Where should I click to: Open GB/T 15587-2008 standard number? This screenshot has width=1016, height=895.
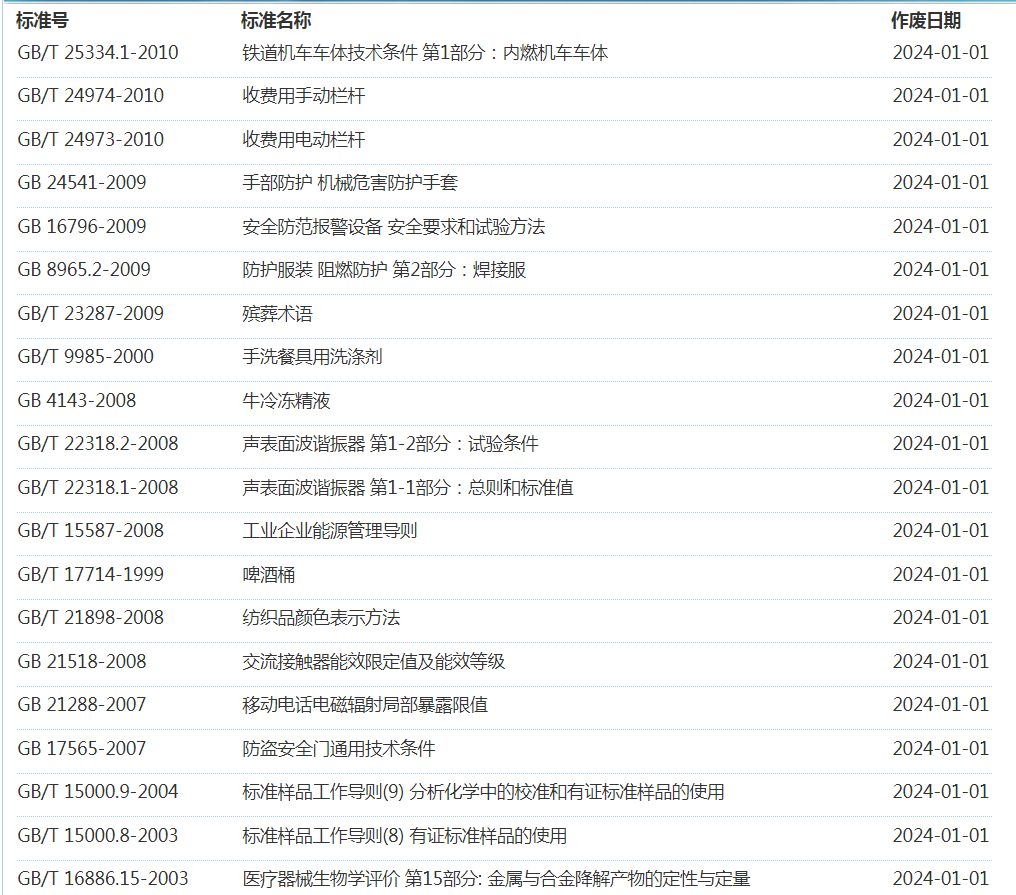coord(91,531)
